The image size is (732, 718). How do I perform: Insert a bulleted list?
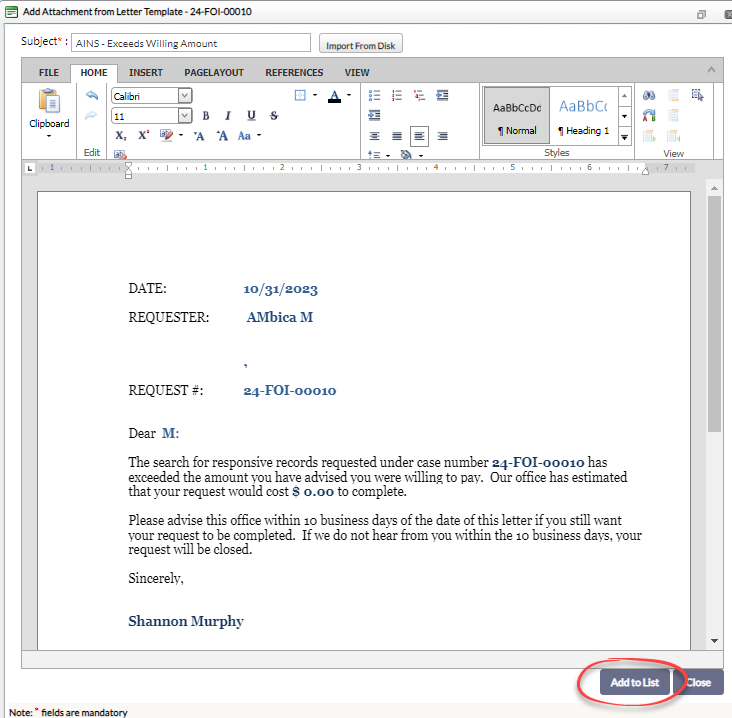(x=375, y=96)
